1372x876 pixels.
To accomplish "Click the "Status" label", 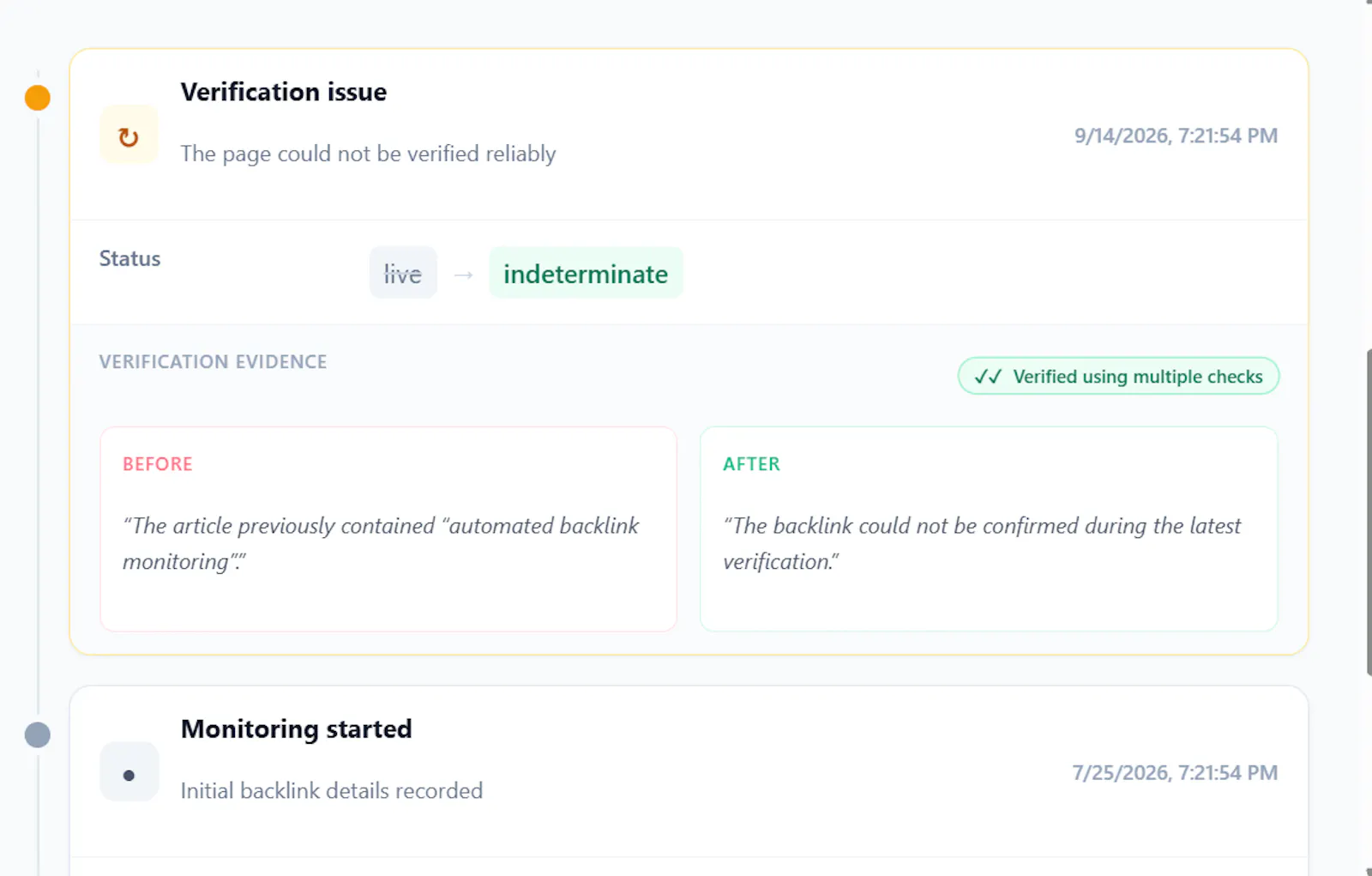I will (130, 258).
